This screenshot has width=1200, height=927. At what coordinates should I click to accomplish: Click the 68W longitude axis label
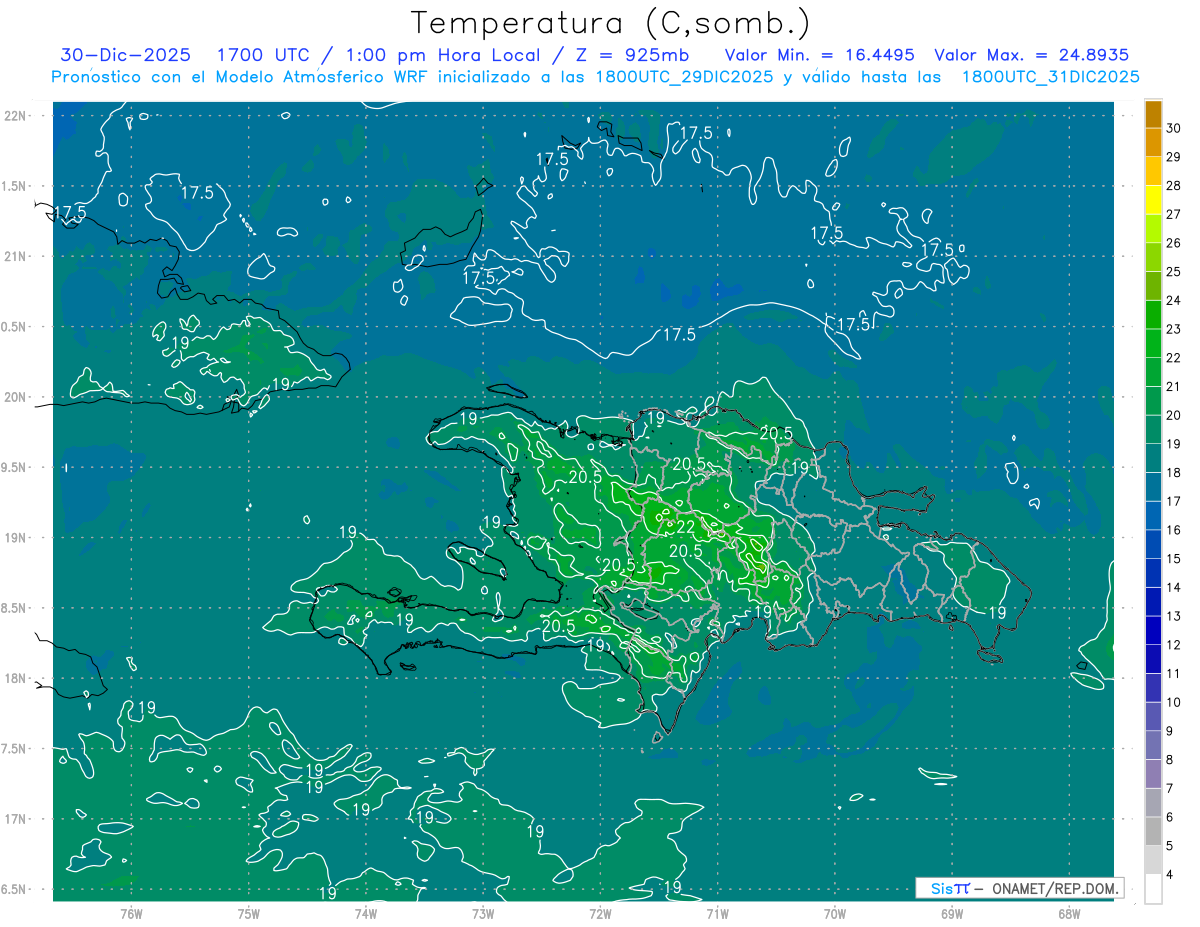pos(1069,913)
